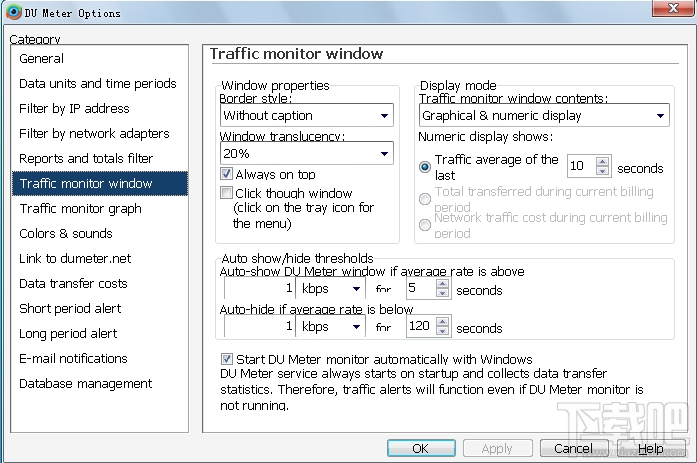
Task: Select Traffic average of the last radio
Action: click(425, 167)
